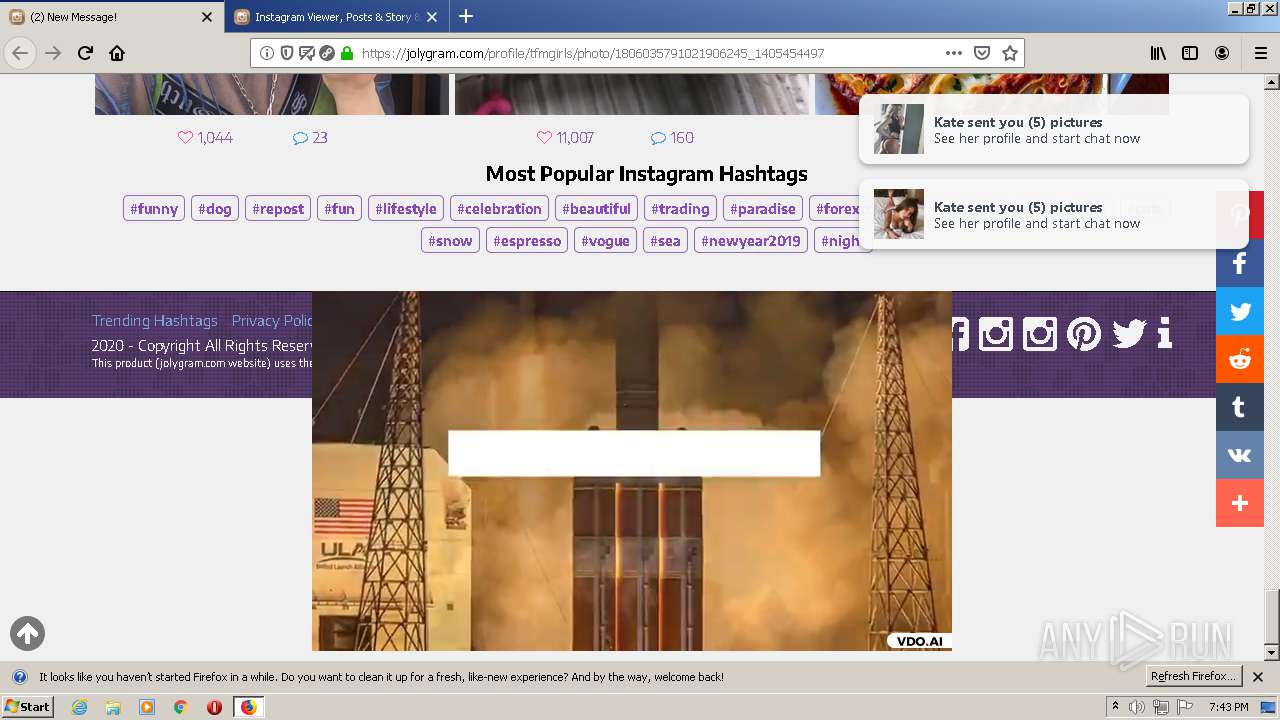This screenshot has height=720, width=1280.
Task: Share page on Tumblr sidebar button
Action: click(x=1240, y=407)
